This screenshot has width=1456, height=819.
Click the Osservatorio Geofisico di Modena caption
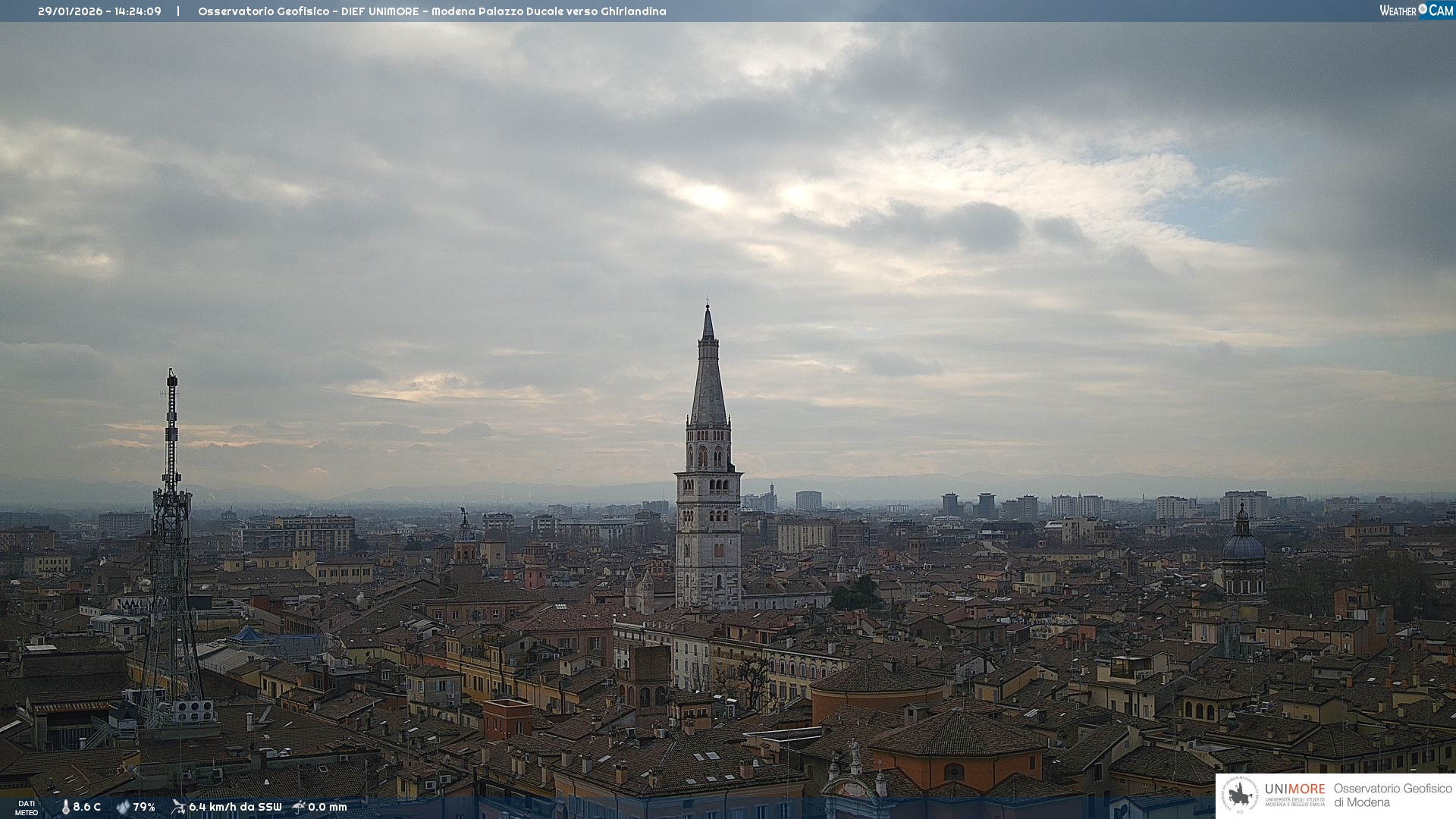pos(1392,795)
